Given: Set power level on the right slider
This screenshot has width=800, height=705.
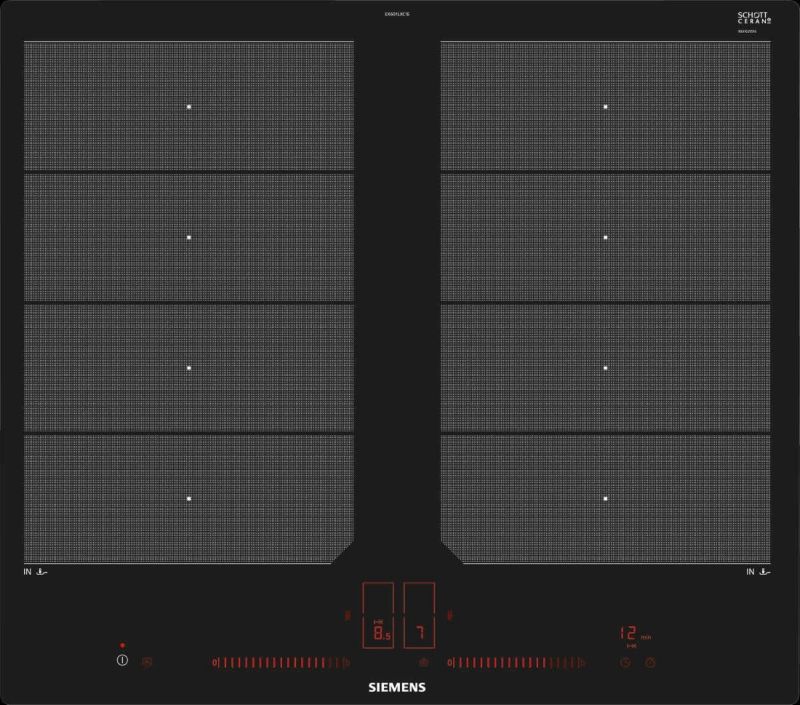Looking at the screenshot, I should (x=518, y=662).
